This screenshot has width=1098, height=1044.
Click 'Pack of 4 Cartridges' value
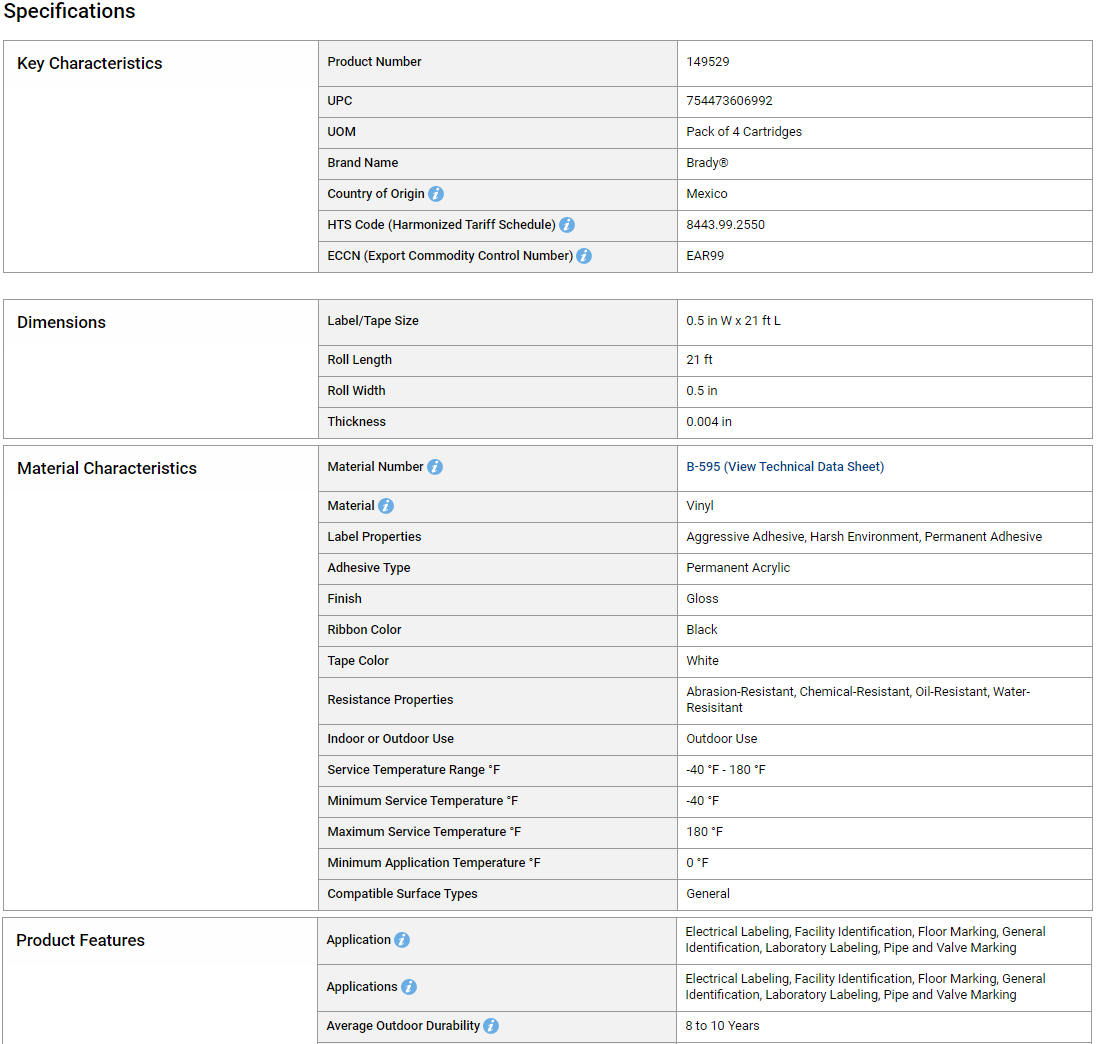click(x=744, y=132)
